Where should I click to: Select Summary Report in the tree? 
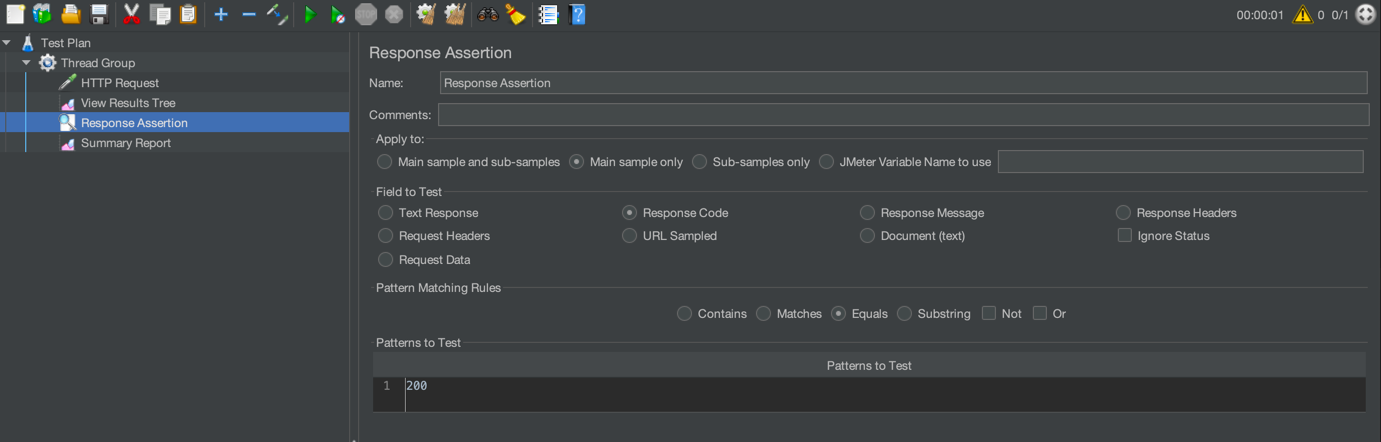[x=125, y=143]
